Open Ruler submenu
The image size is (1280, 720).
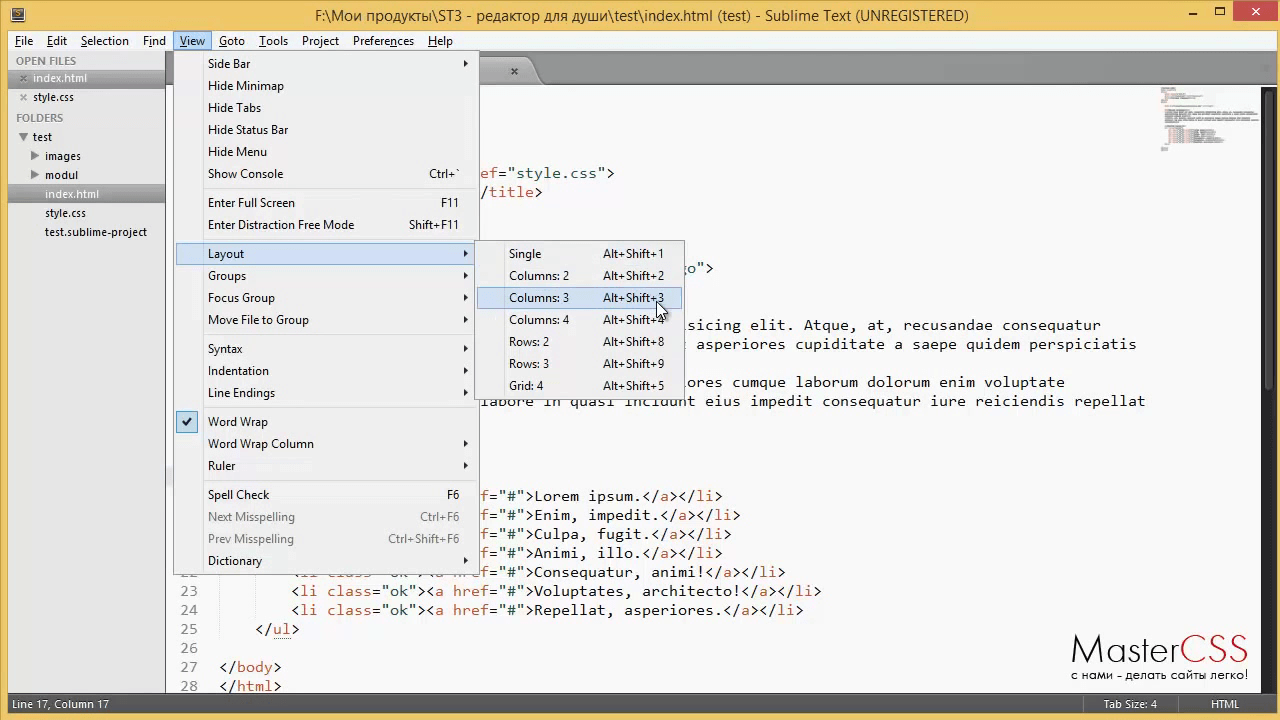pyautogui.click(x=327, y=466)
